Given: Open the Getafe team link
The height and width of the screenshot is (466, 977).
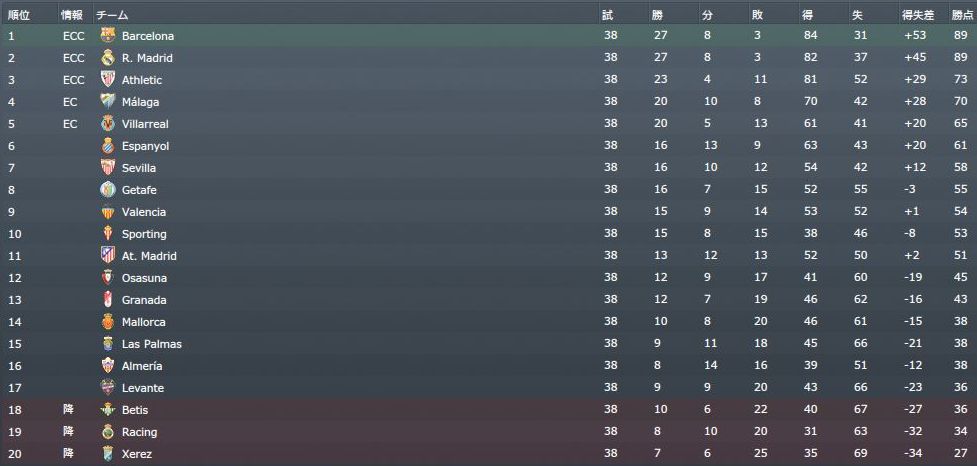Looking at the screenshot, I should 139,190.
